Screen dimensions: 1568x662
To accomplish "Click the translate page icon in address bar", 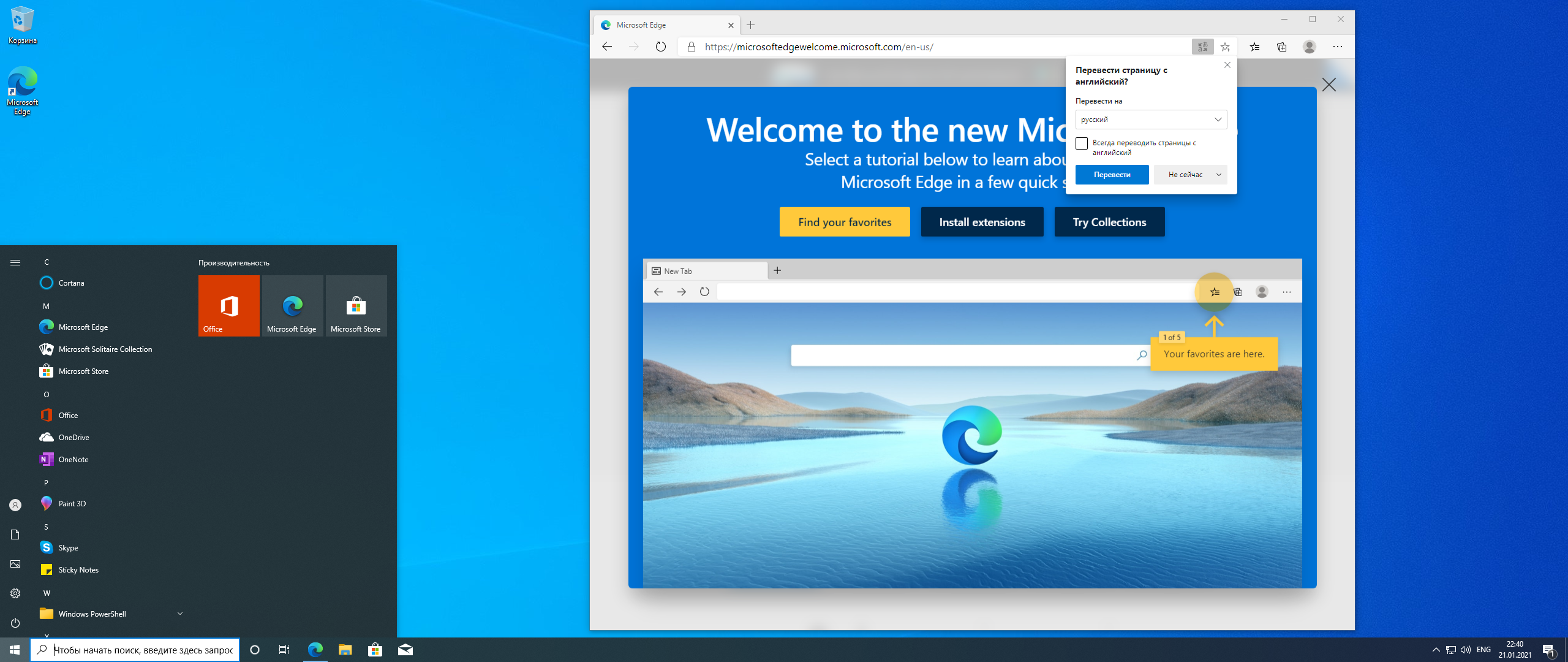I will pyautogui.click(x=1202, y=47).
